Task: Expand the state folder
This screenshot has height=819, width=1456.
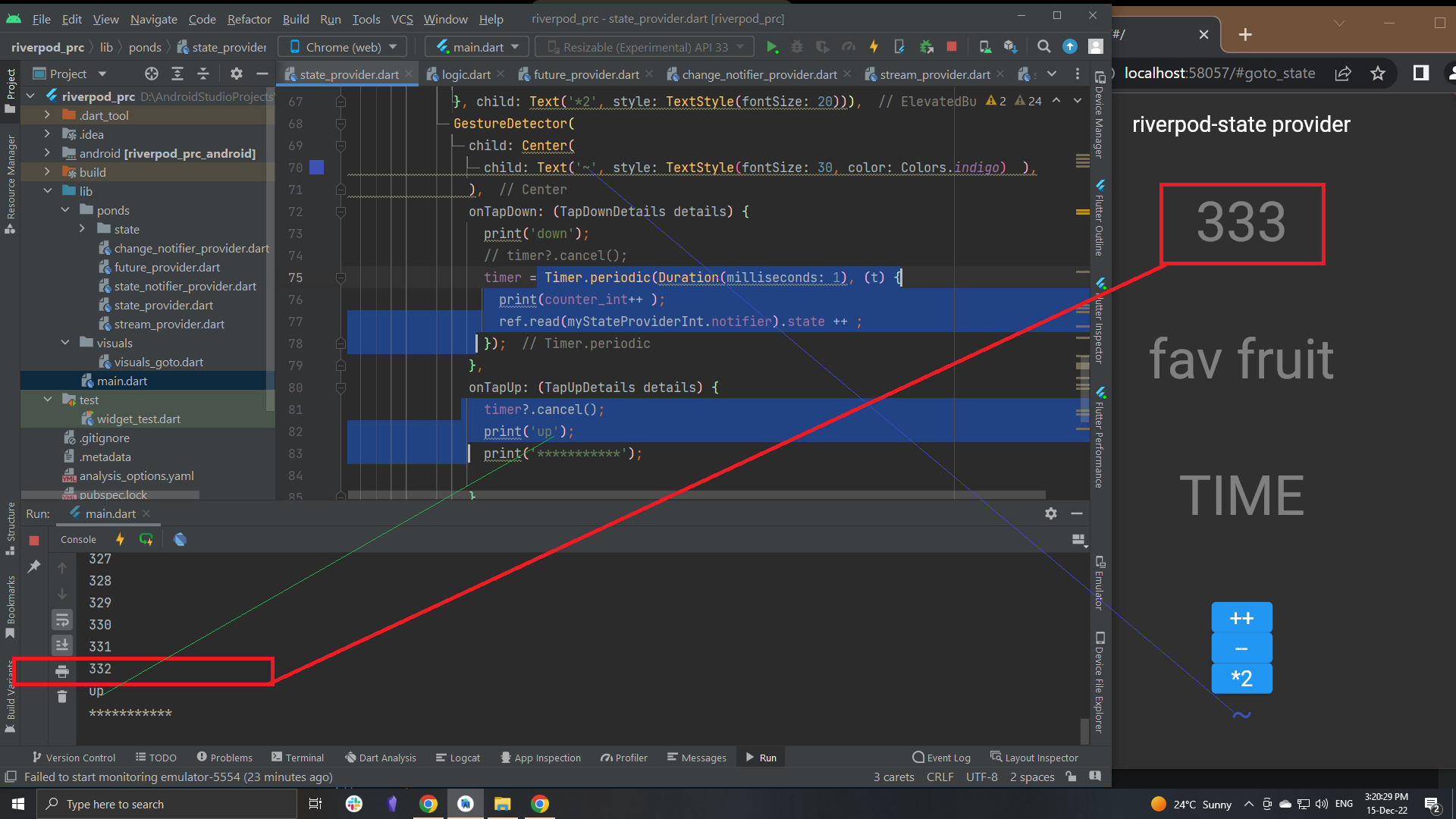Action: point(82,228)
